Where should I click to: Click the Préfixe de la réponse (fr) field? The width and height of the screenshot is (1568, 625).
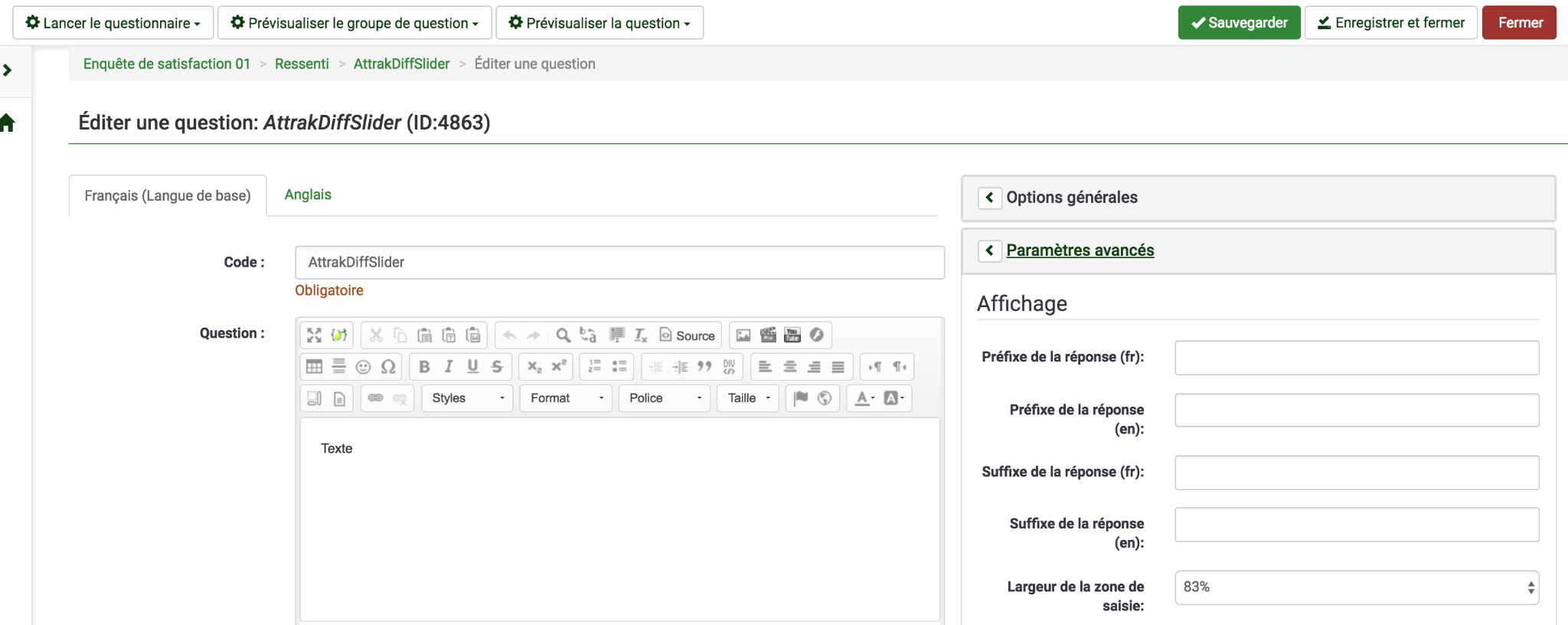click(x=1356, y=358)
